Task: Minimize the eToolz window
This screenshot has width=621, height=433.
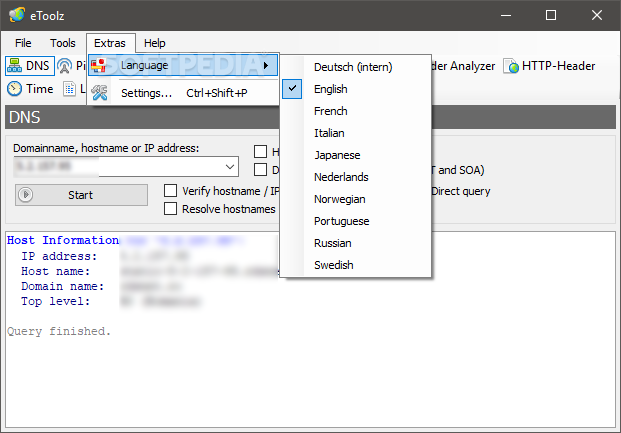Action: [x=506, y=15]
